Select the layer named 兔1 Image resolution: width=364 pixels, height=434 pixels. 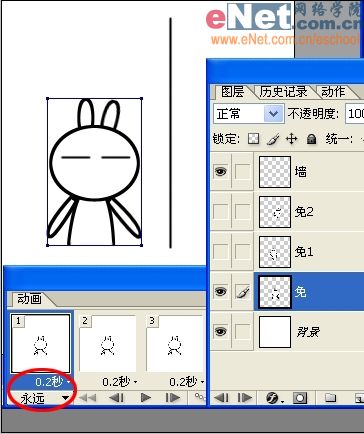(304, 252)
